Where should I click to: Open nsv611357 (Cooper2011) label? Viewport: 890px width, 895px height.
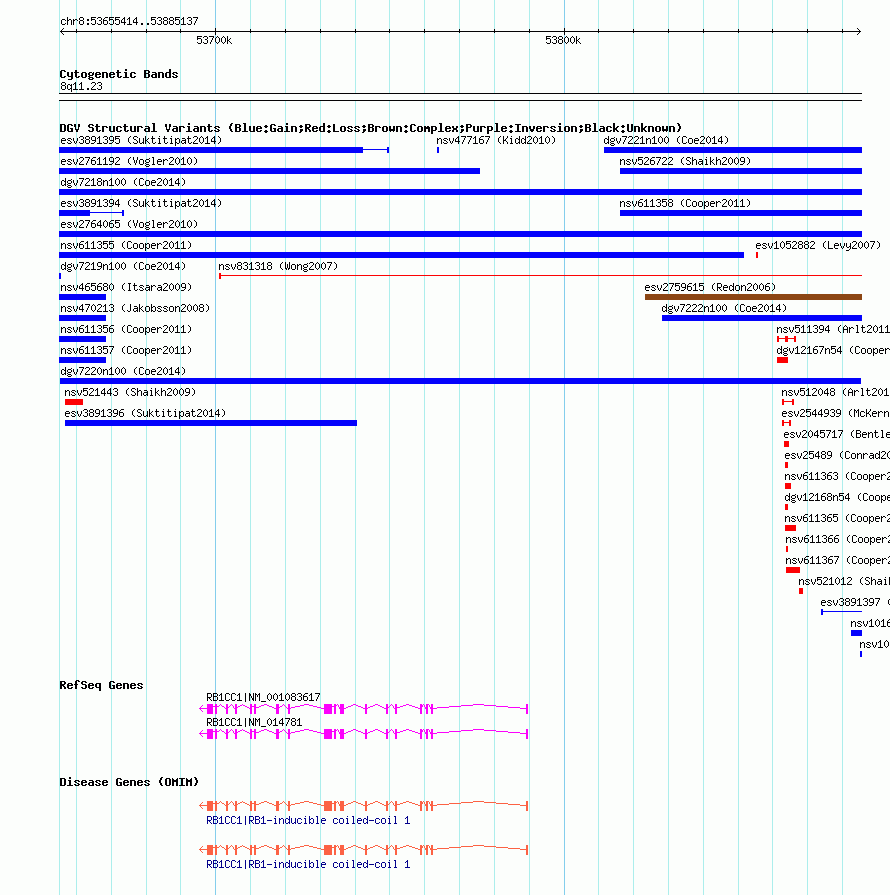click(126, 350)
